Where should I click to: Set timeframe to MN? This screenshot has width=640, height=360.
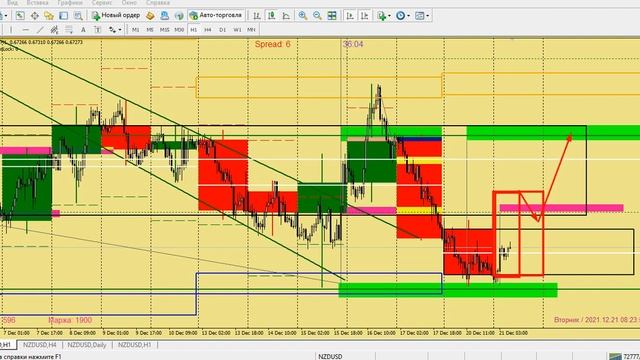[x=251, y=30]
